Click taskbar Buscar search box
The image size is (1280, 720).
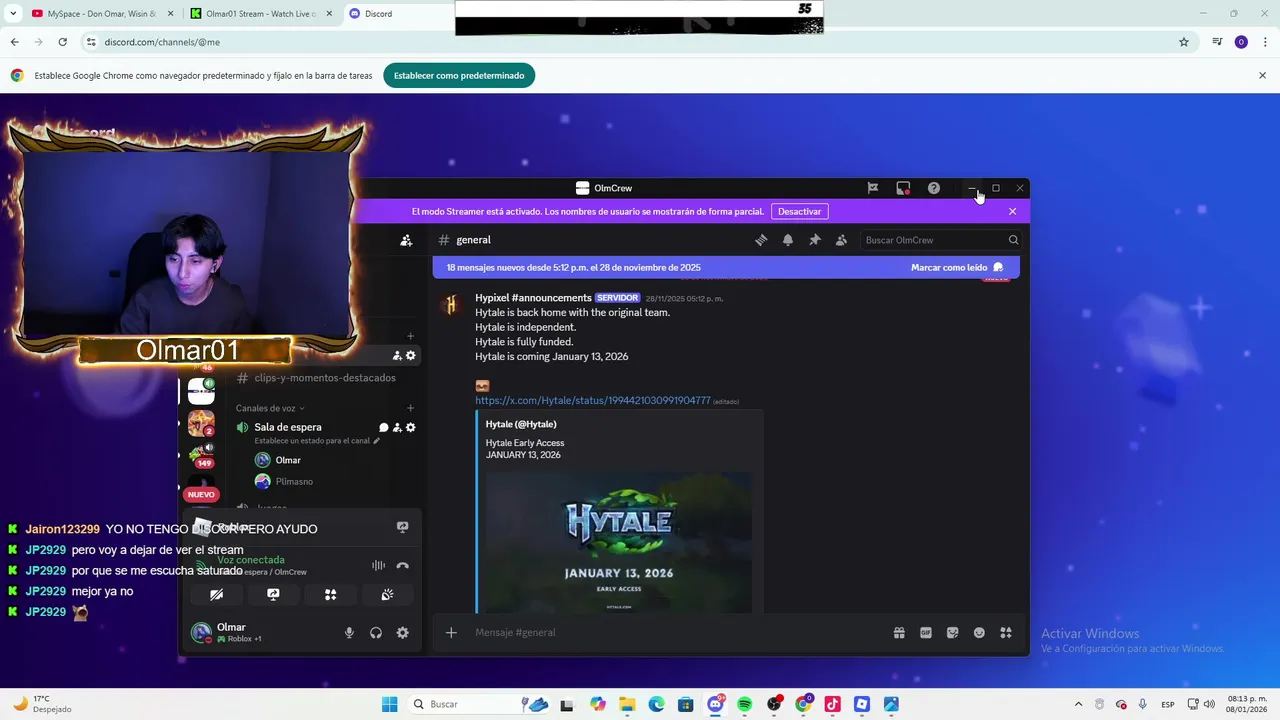coord(481,704)
